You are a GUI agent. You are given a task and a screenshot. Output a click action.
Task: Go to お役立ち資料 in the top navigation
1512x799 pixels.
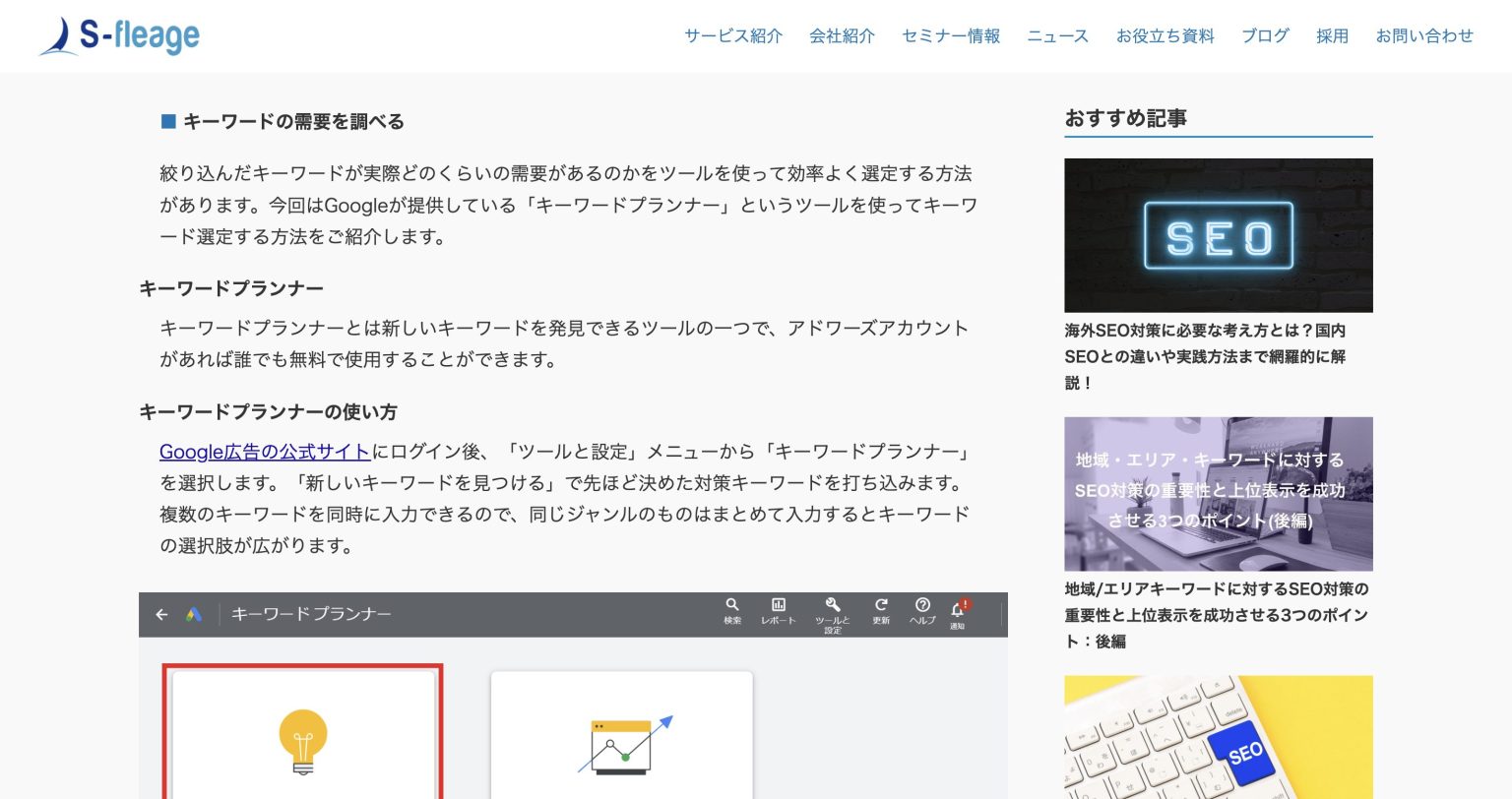click(x=1165, y=36)
